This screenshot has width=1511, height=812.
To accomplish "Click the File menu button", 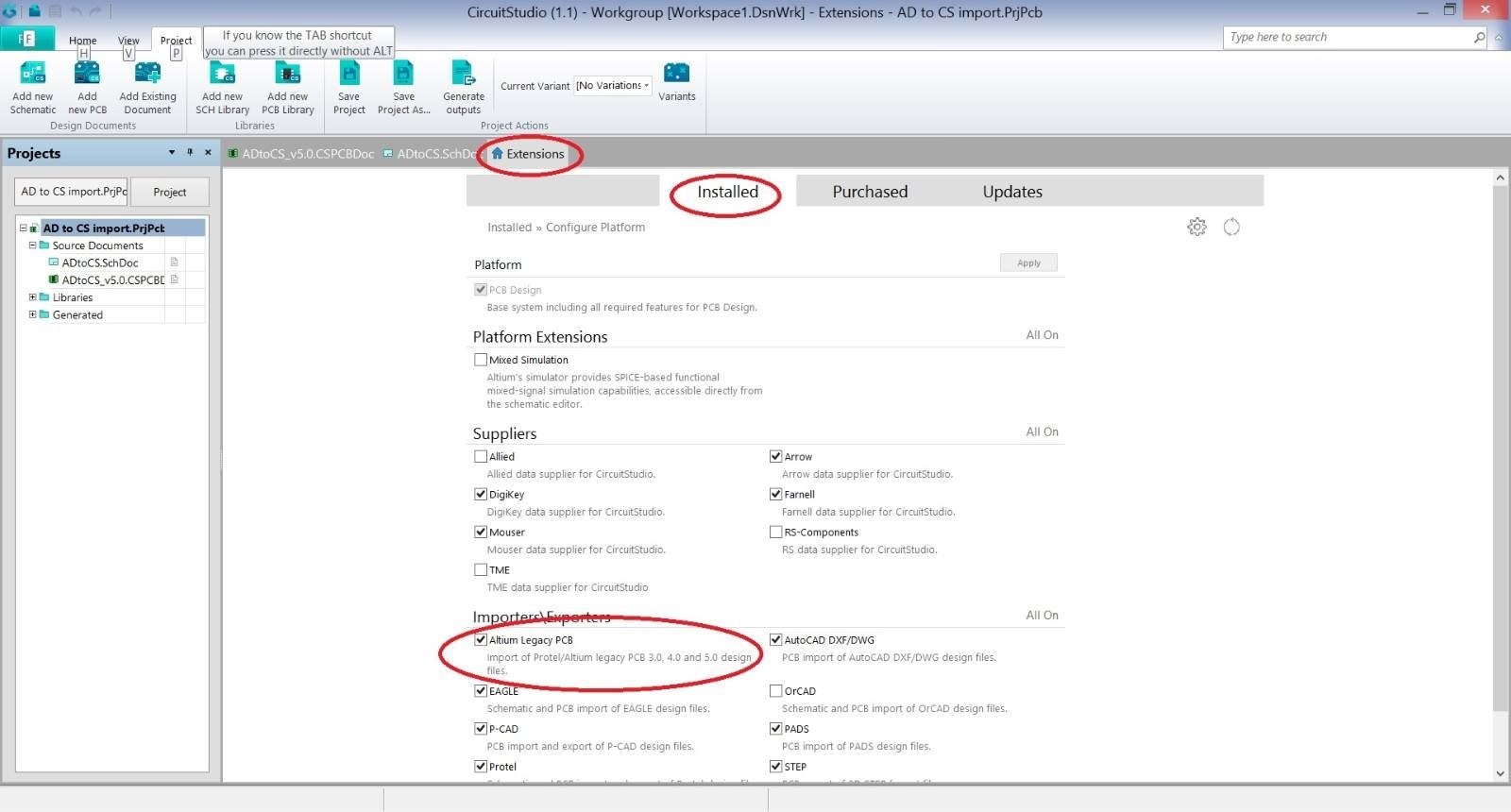I will (26, 39).
